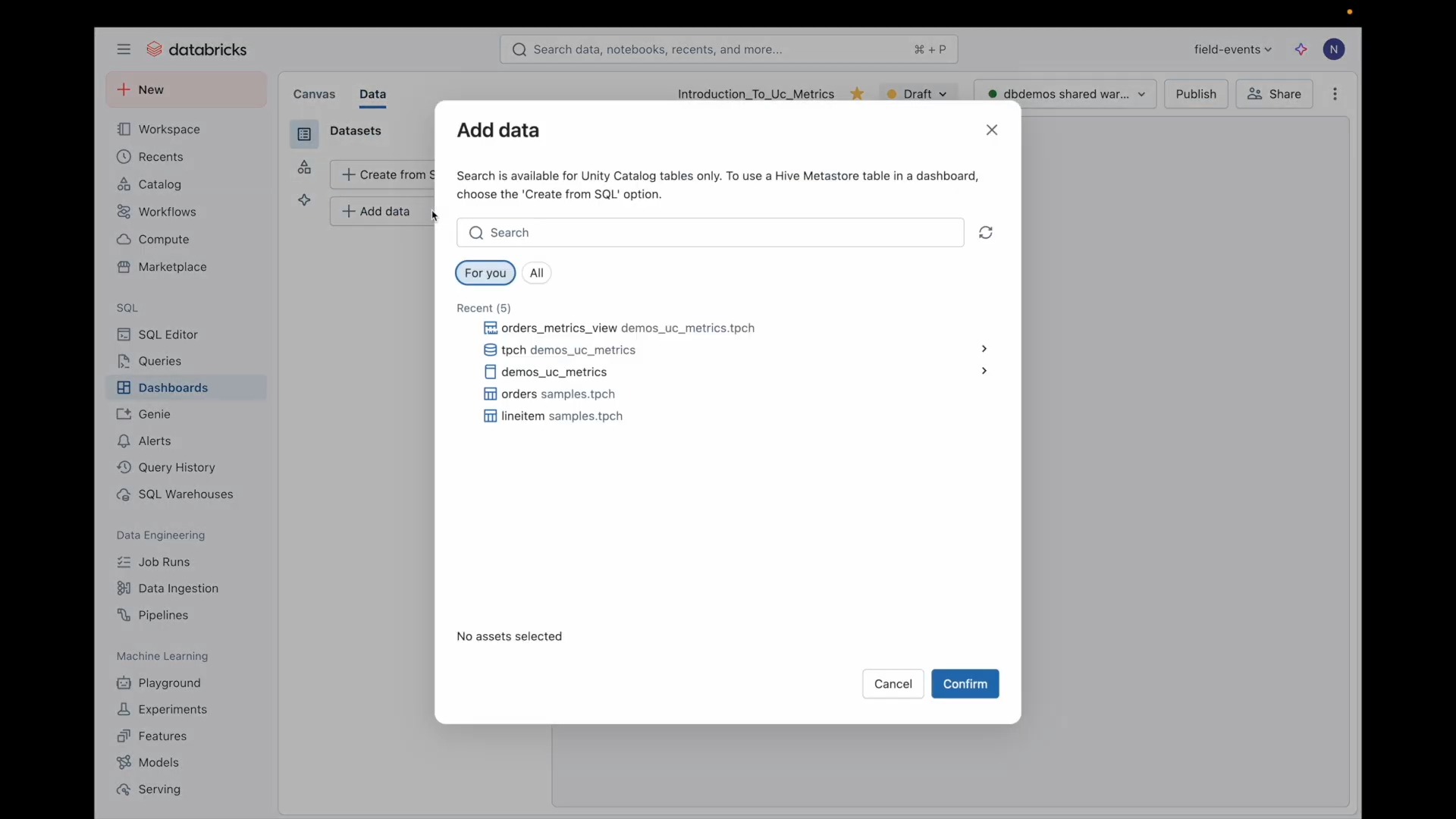Open Experiments in the sidebar
Viewport: 1456px width, 819px height.
[x=187, y=710]
